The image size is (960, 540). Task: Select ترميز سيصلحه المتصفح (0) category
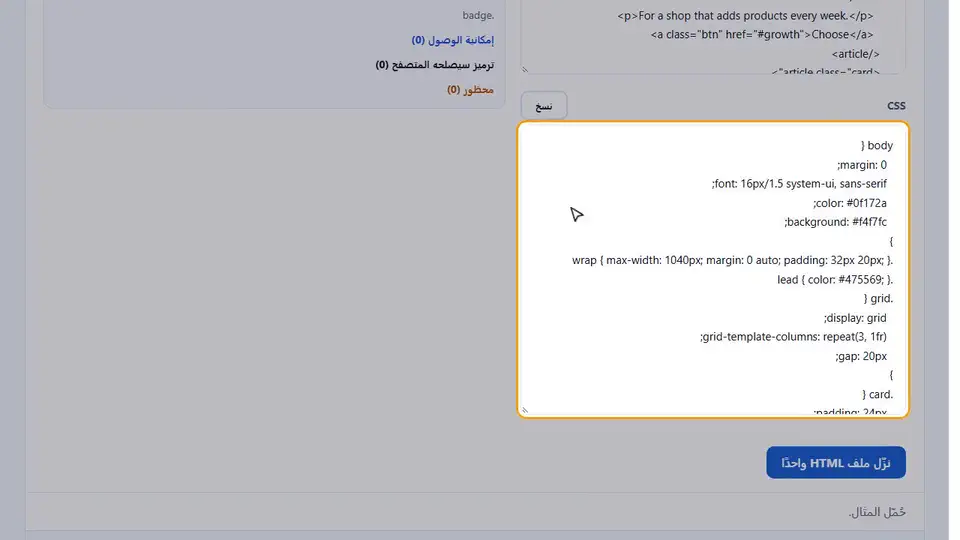click(435, 64)
